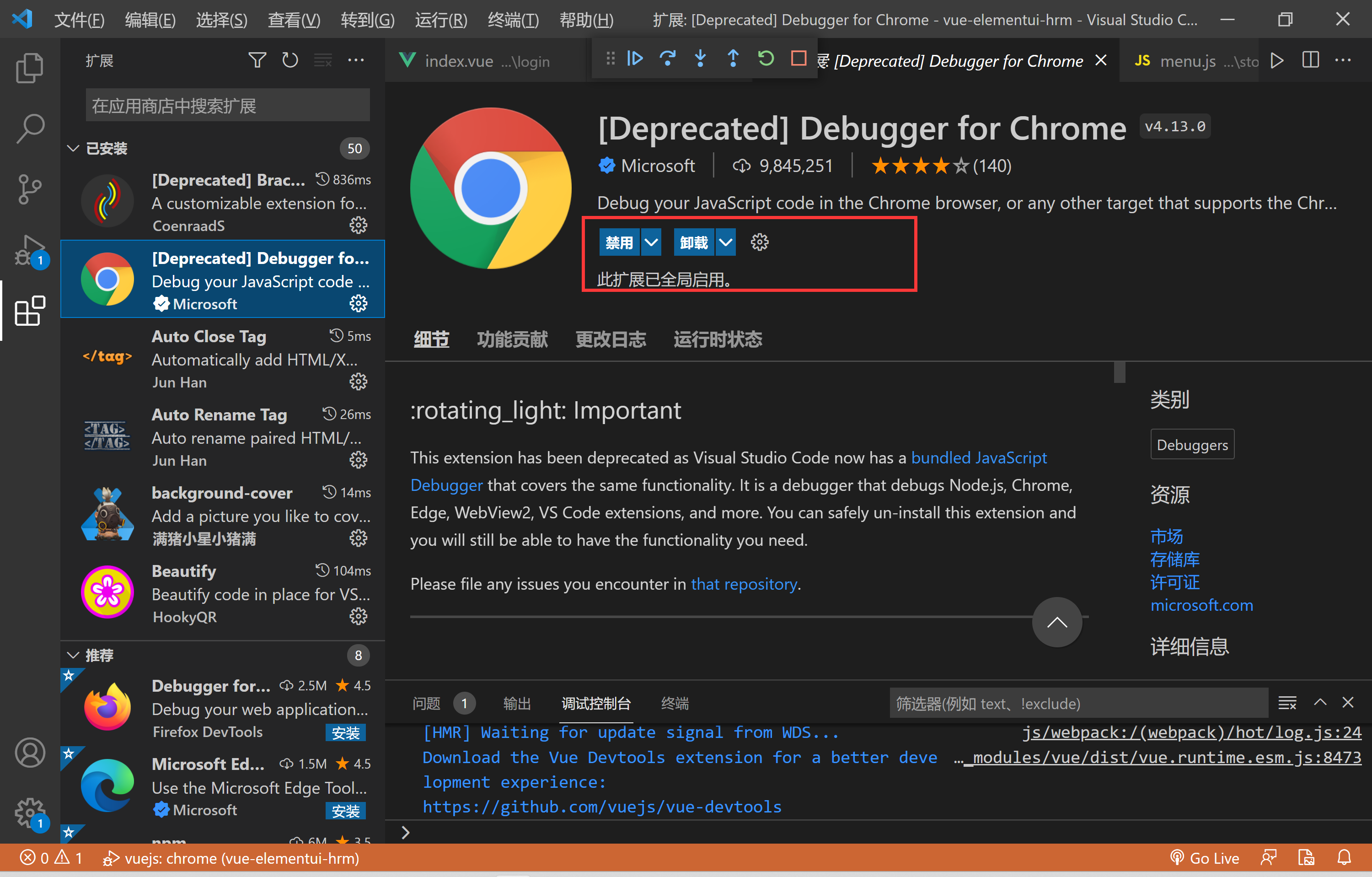
Task: Switch to the 终端 panel tab
Action: pos(675,703)
